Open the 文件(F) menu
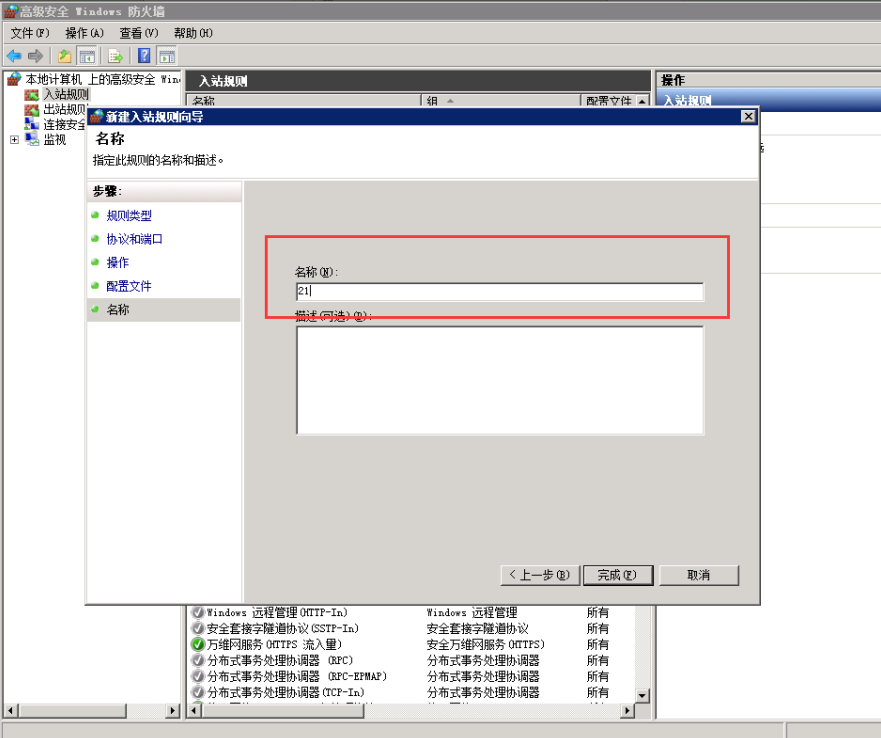Image resolution: width=881 pixels, height=738 pixels. (x=30, y=33)
